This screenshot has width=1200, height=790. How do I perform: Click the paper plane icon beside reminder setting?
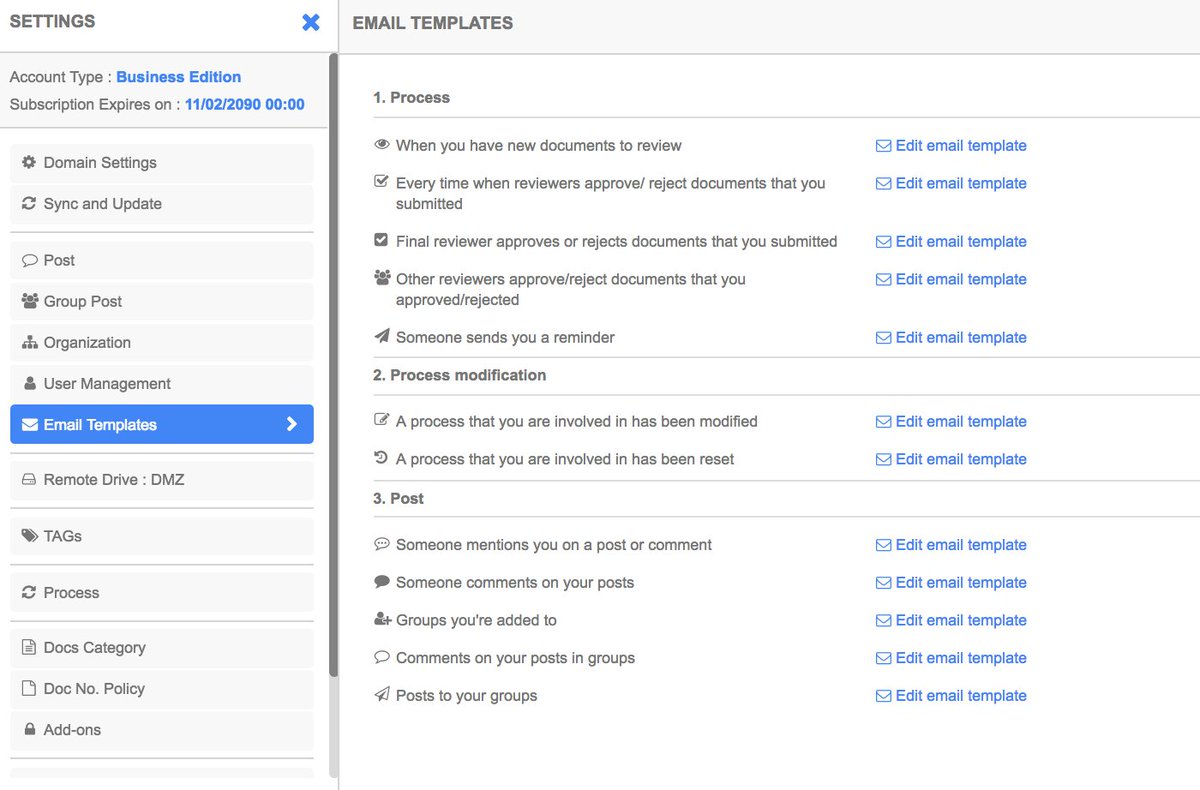382,336
